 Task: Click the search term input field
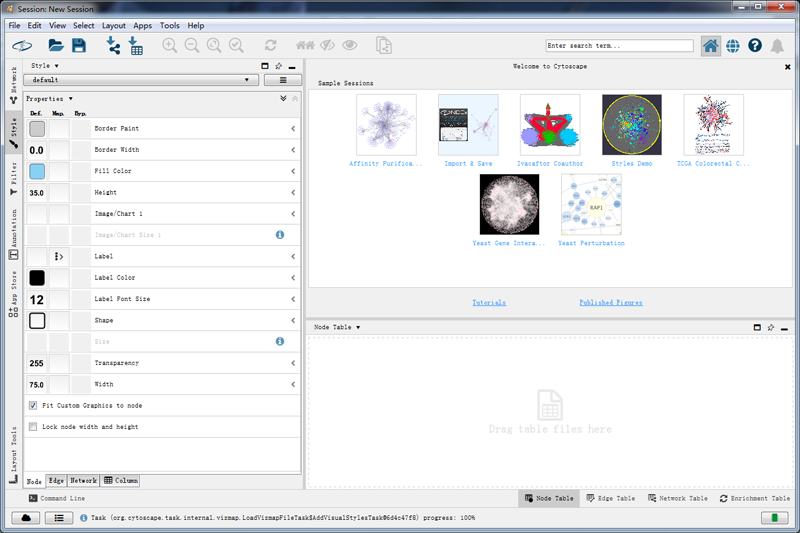pyautogui.click(x=619, y=46)
